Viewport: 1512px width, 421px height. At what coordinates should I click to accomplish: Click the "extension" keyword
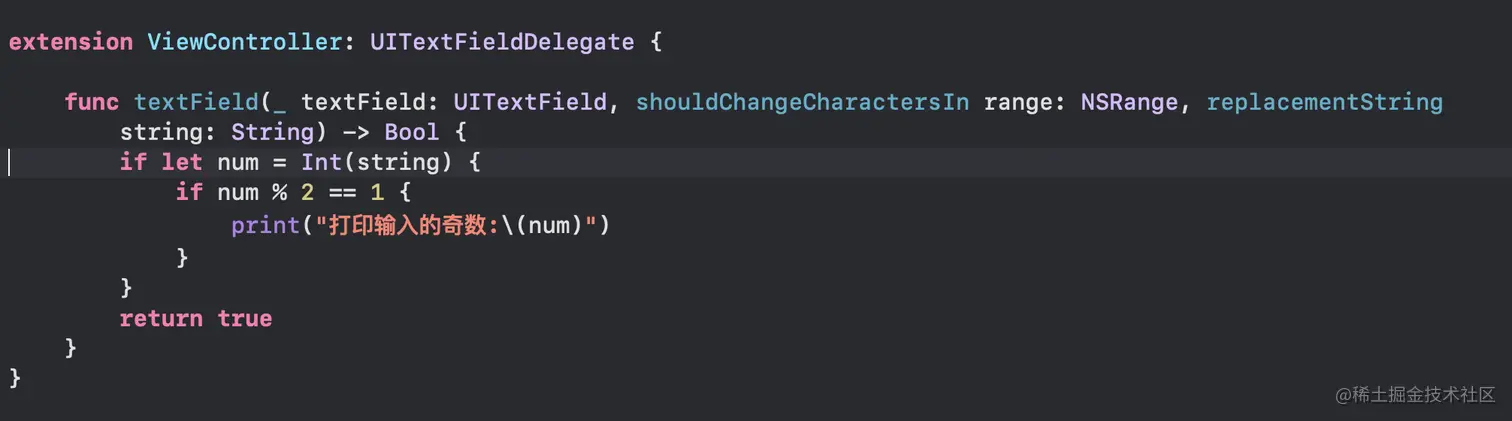point(70,42)
